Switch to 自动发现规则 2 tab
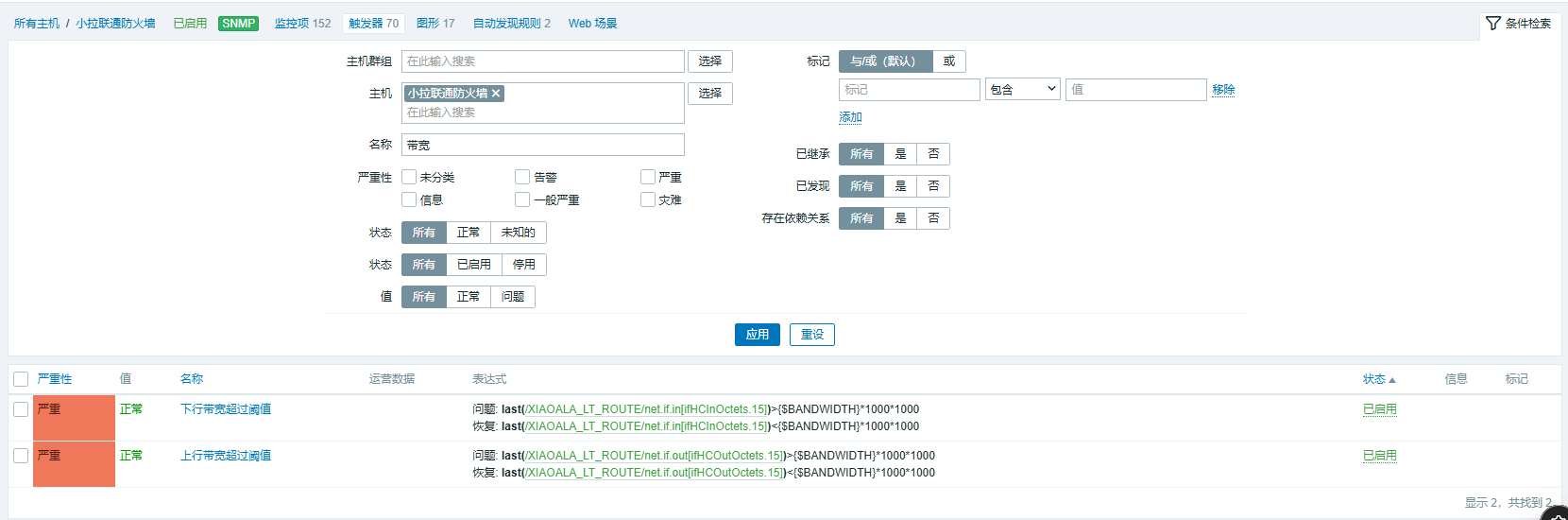This screenshot has height=520, width=1568. coord(511,24)
